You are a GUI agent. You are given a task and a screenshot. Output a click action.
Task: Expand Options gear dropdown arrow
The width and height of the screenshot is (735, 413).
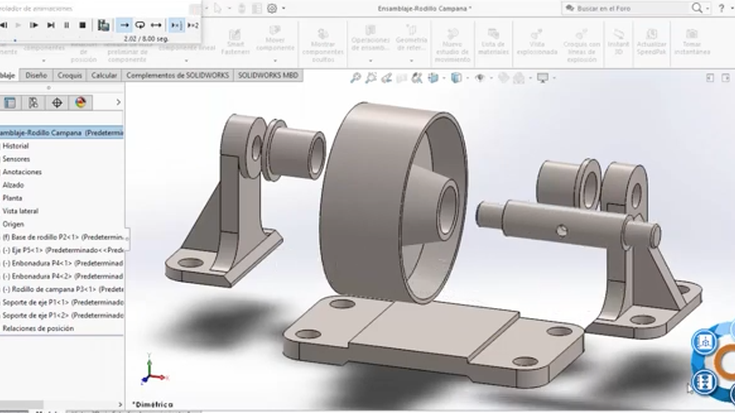pos(283,8)
